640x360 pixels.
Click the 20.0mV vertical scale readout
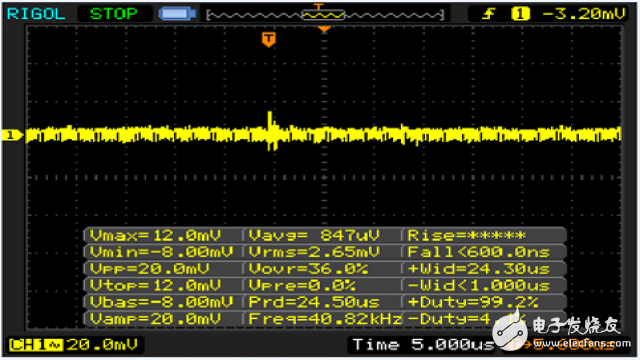(102, 345)
